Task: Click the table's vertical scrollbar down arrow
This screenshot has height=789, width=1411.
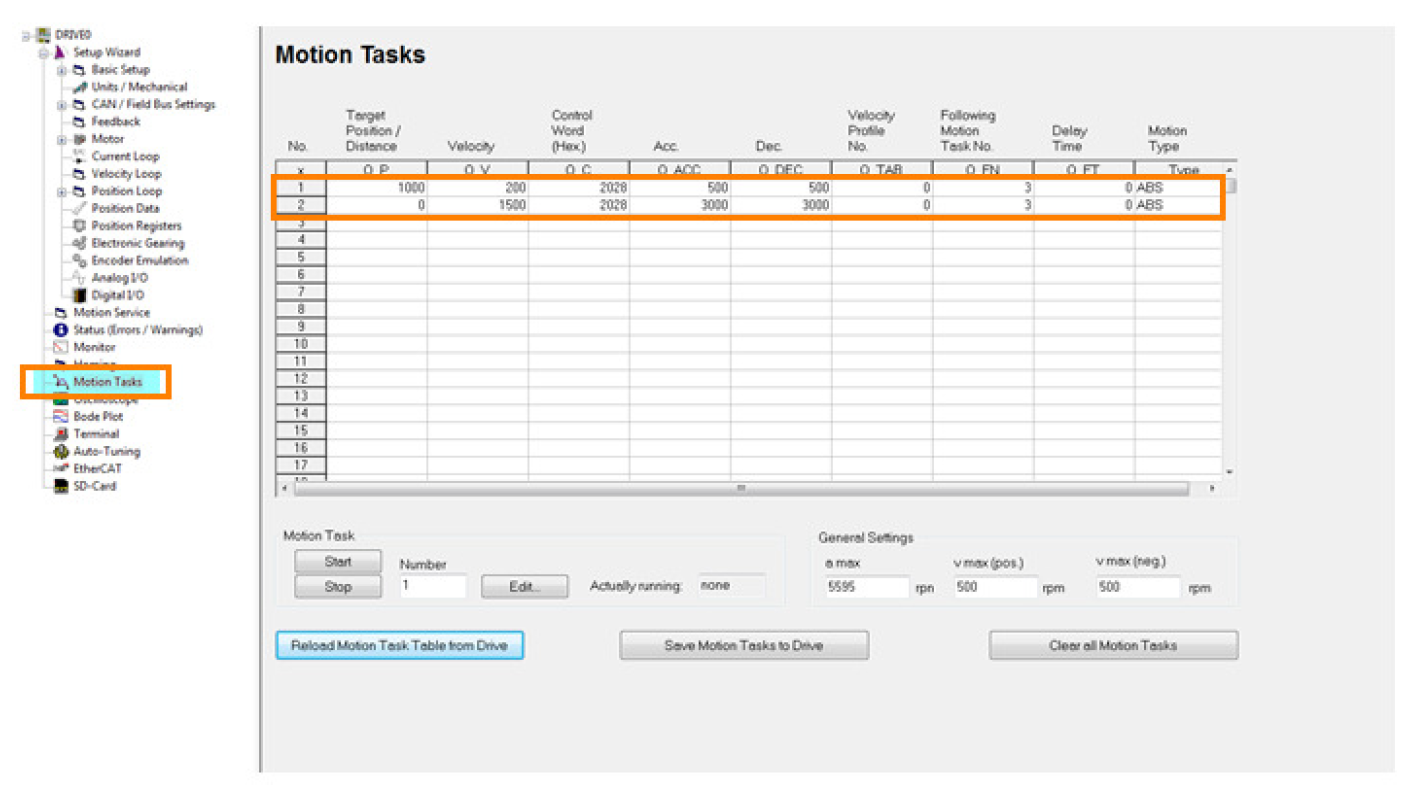Action: (1230, 472)
